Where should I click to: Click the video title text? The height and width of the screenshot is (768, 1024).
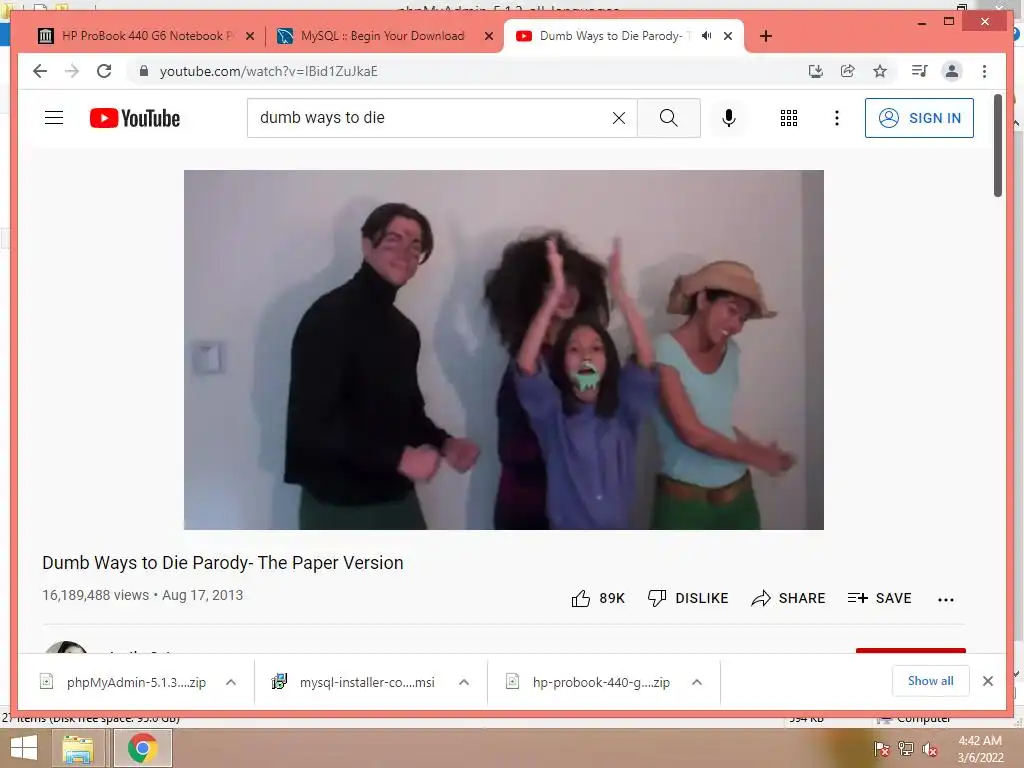[x=223, y=563]
